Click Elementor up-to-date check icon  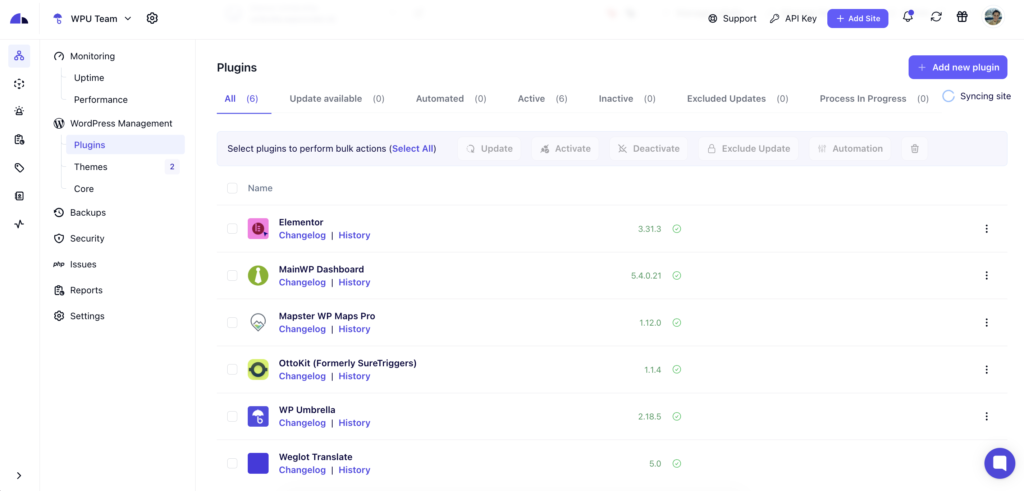677,229
